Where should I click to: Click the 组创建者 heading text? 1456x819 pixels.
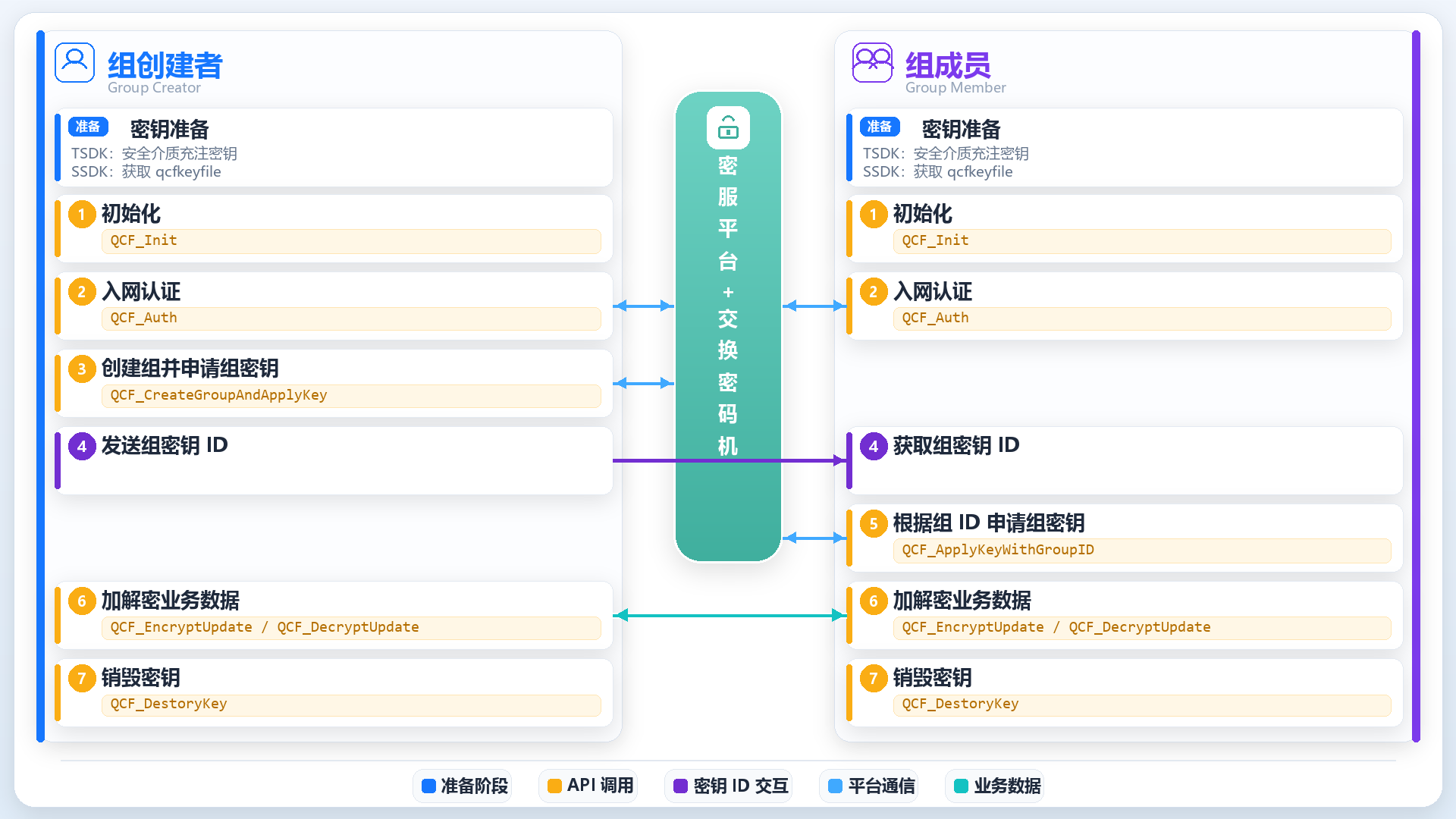[x=165, y=65]
